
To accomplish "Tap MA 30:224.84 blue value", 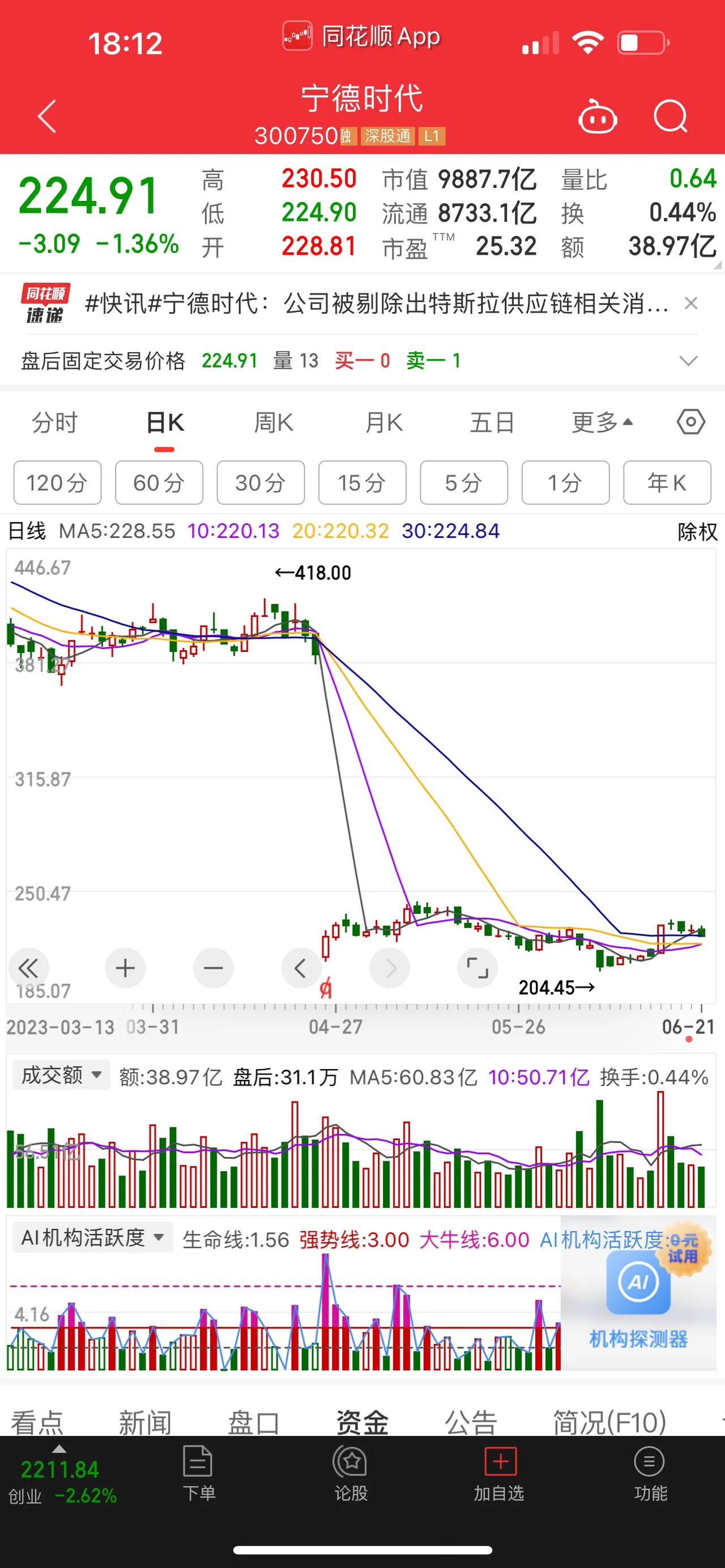I will [450, 531].
